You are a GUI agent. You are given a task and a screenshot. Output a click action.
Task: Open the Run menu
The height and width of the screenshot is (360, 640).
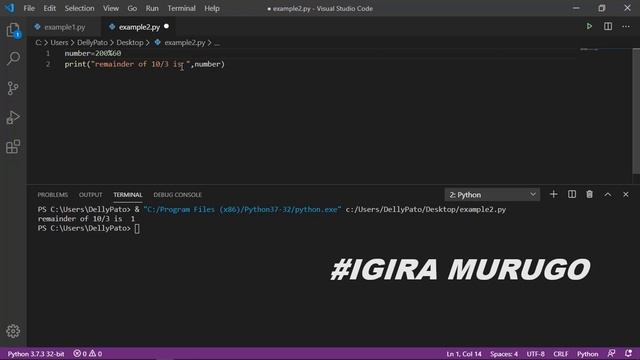[x=152, y=8]
